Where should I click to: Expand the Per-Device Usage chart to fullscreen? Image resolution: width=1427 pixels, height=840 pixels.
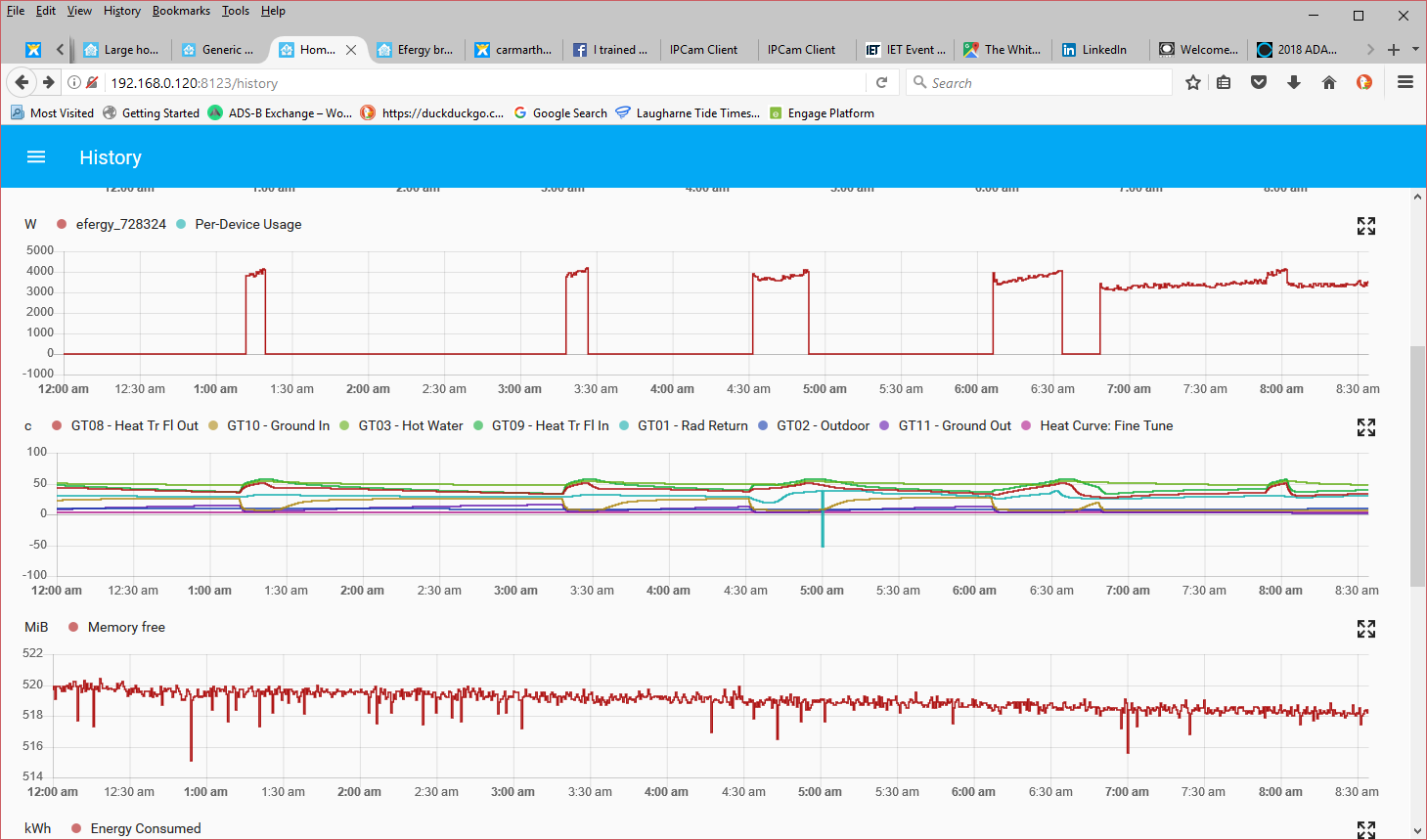(1365, 226)
